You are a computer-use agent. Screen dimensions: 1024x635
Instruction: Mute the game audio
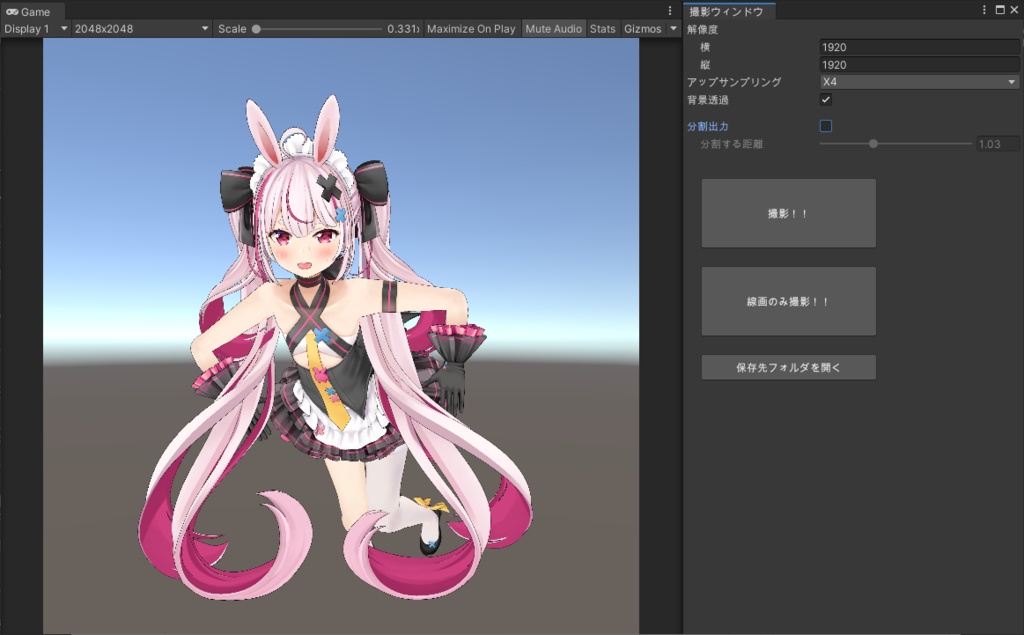(553, 28)
